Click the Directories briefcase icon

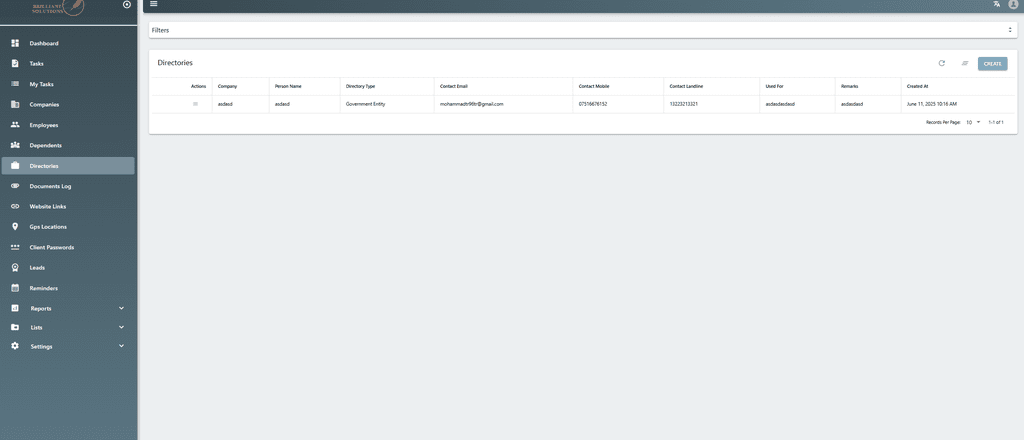[x=15, y=166]
